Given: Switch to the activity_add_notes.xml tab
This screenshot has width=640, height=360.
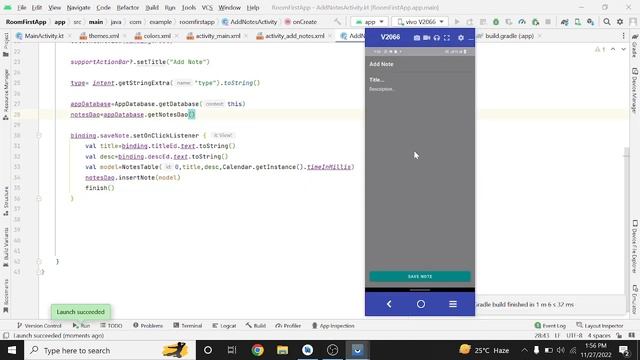Looking at the screenshot, I should [x=295, y=36].
